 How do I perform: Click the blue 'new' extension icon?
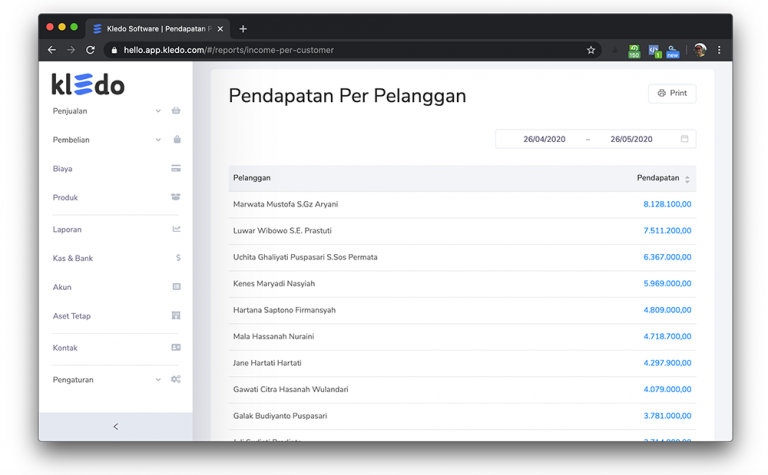(673, 51)
